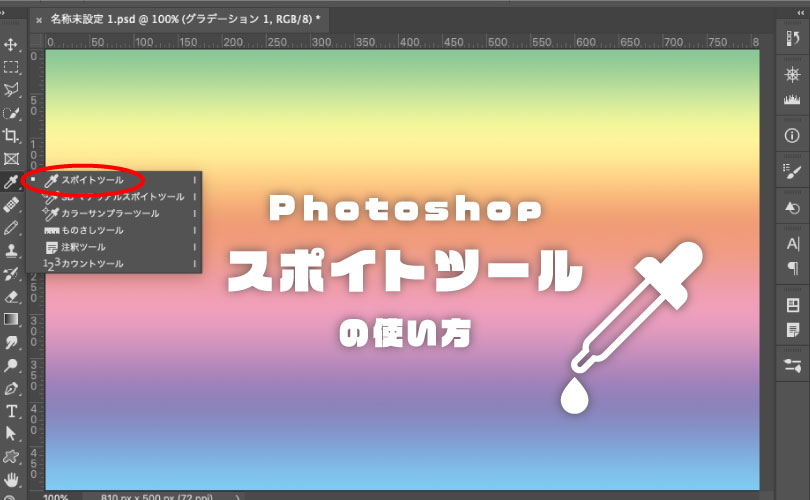
Task: Select the Quick Selection tool
Action: 11,113
